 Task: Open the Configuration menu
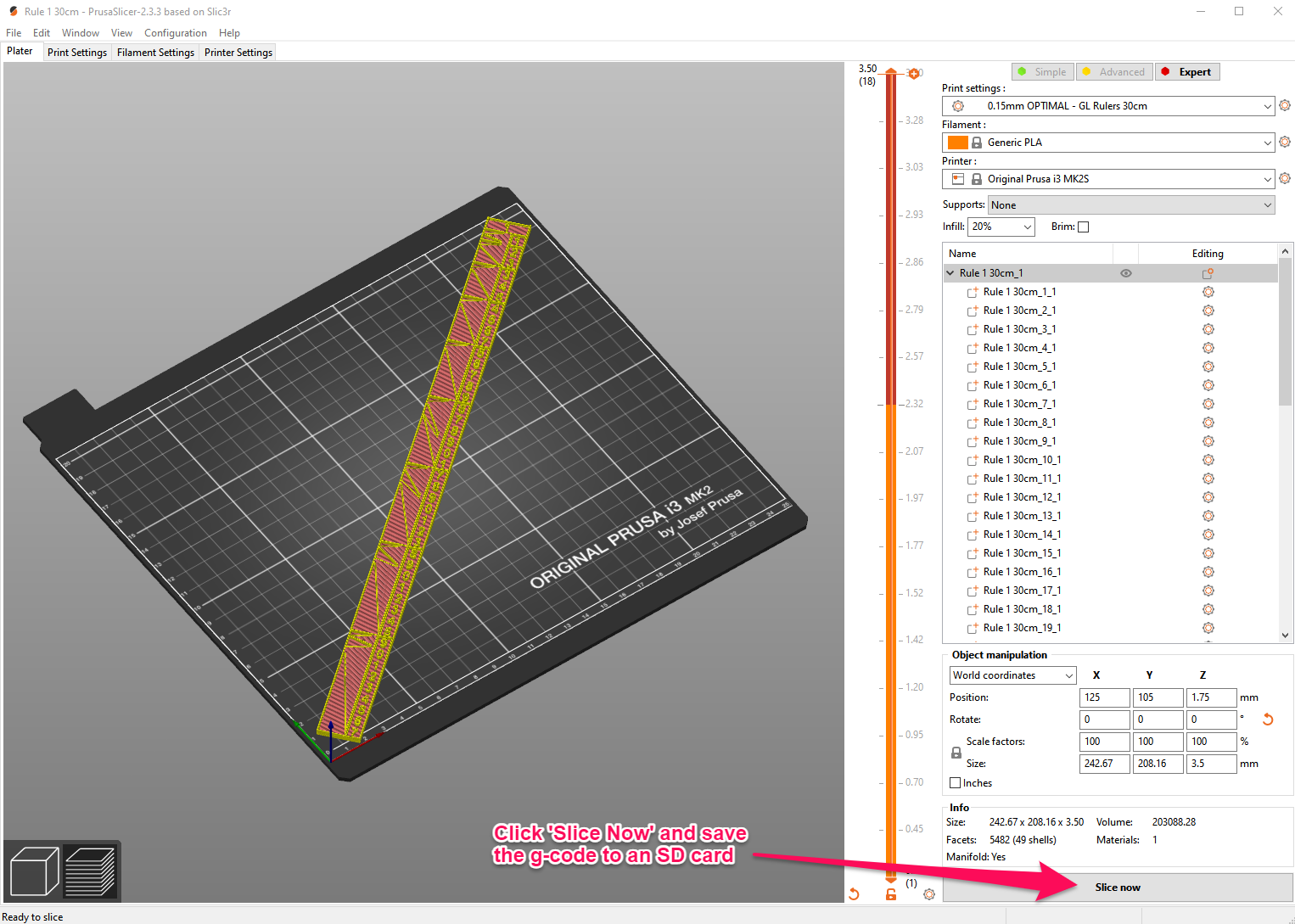[x=176, y=33]
